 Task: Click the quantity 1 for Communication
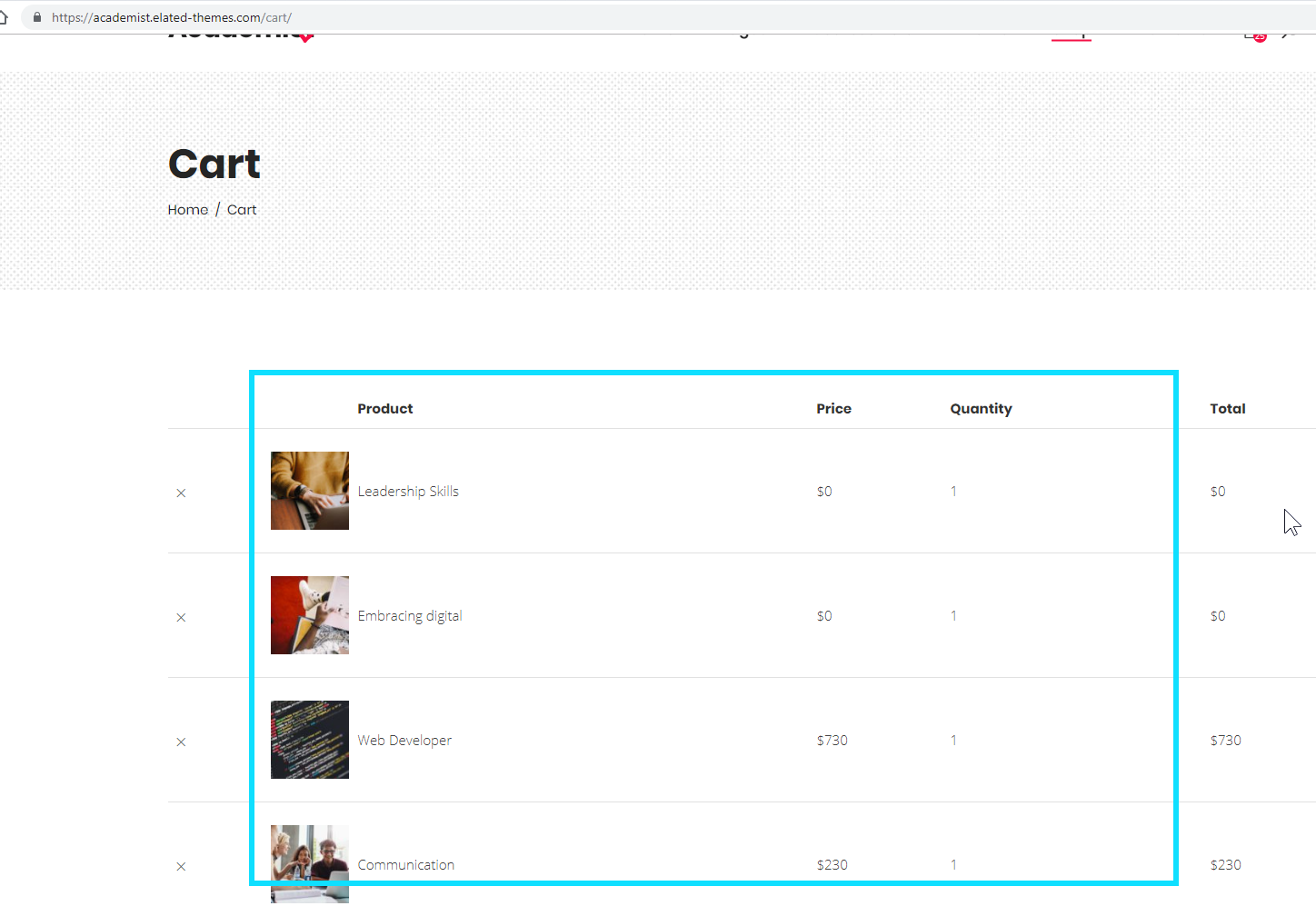[953, 865]
